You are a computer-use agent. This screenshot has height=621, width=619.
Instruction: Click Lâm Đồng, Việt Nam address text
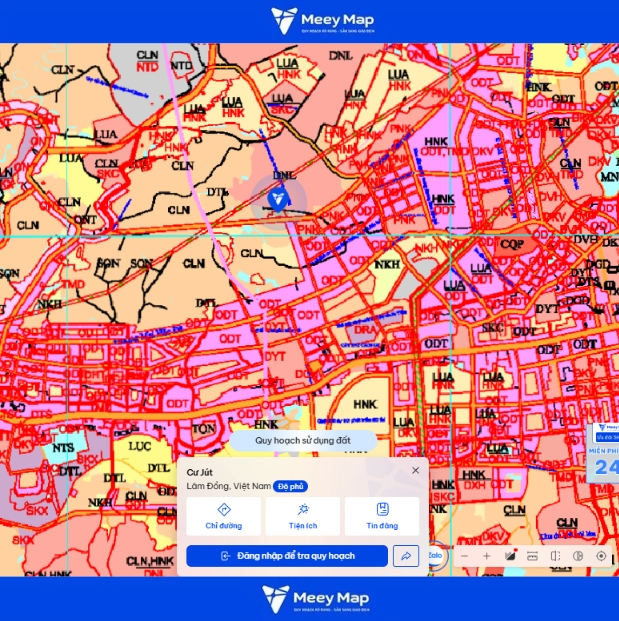coord(229,486)
